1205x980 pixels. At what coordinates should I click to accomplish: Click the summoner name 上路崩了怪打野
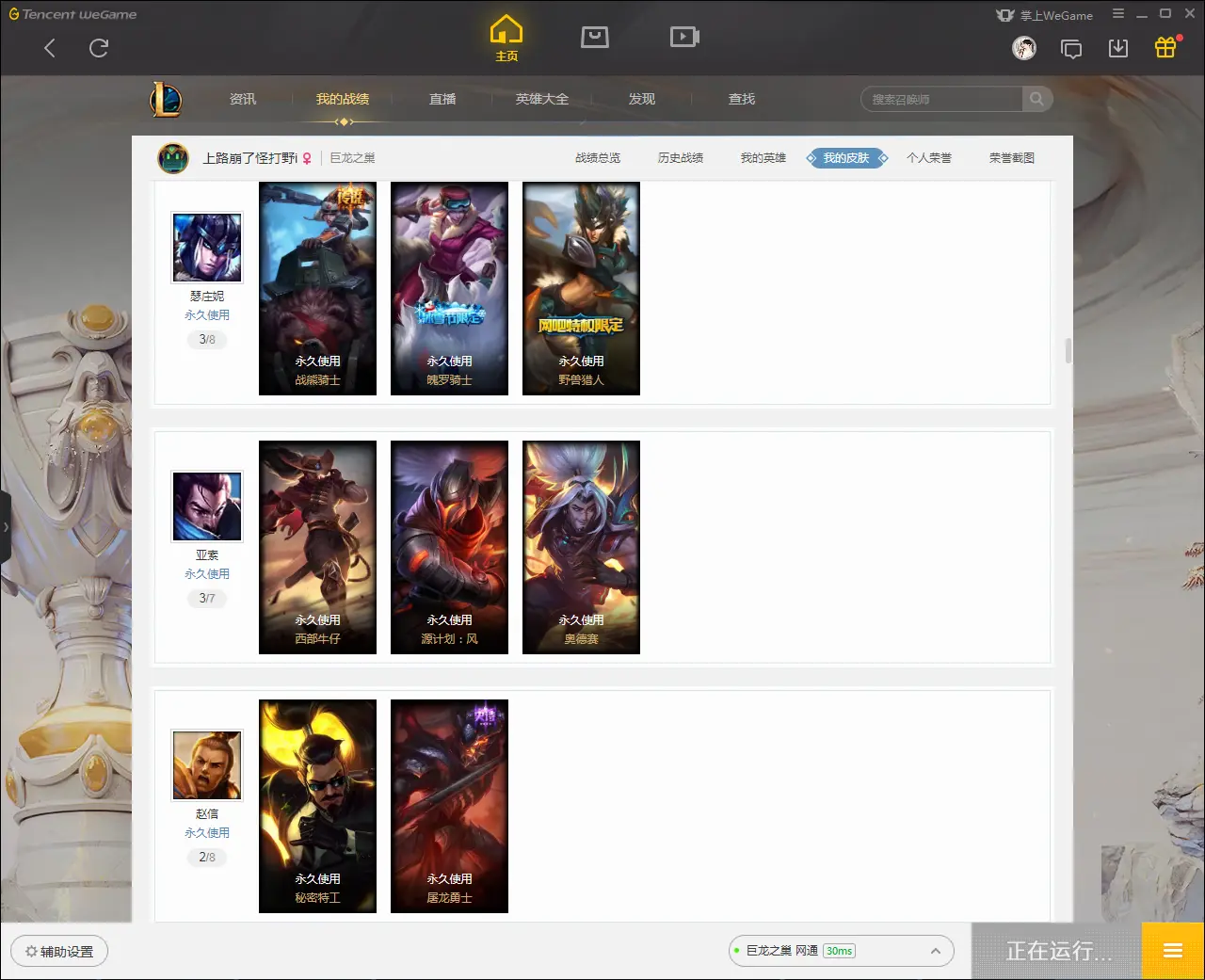tap(250, 158)
